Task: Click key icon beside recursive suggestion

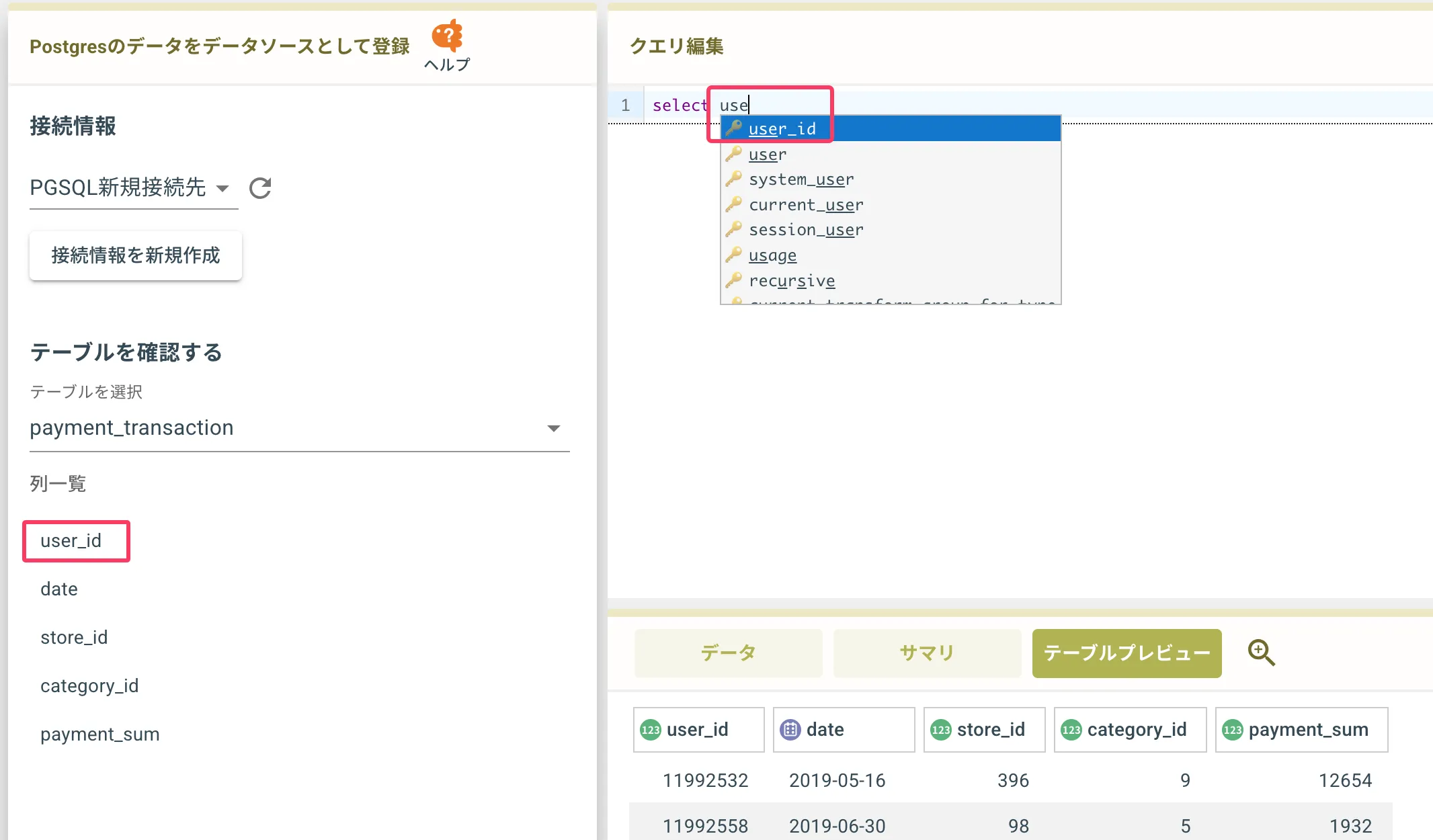Action: [733, 280]
